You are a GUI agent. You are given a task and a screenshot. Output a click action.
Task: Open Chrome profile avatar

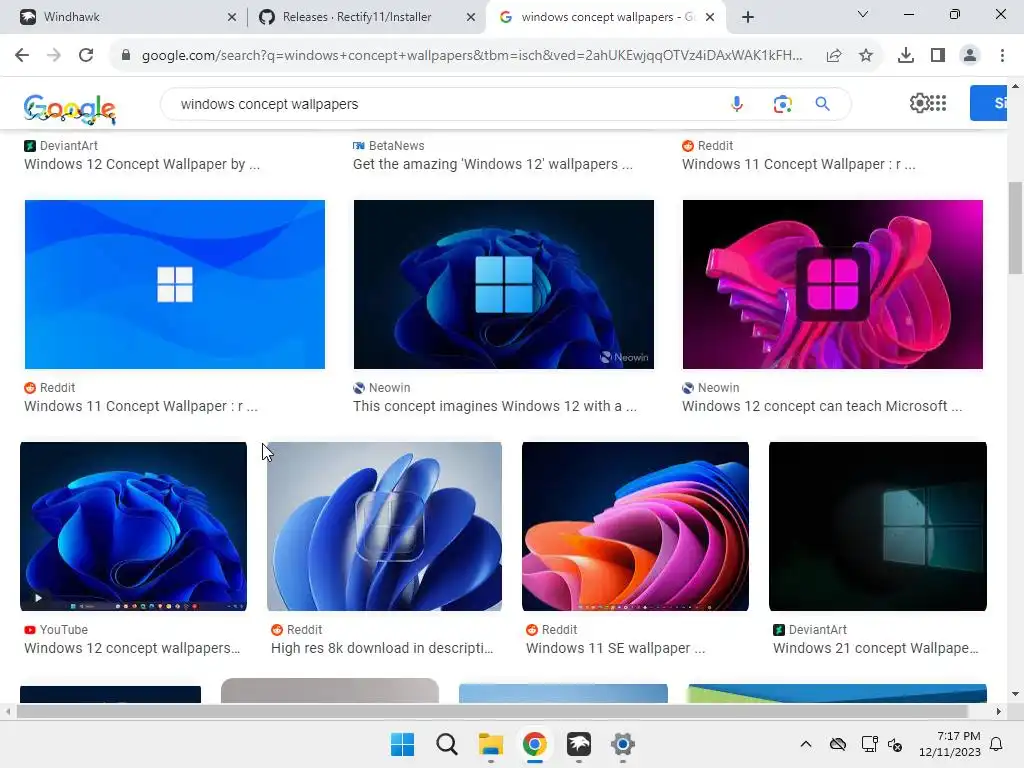click(970, 56)
